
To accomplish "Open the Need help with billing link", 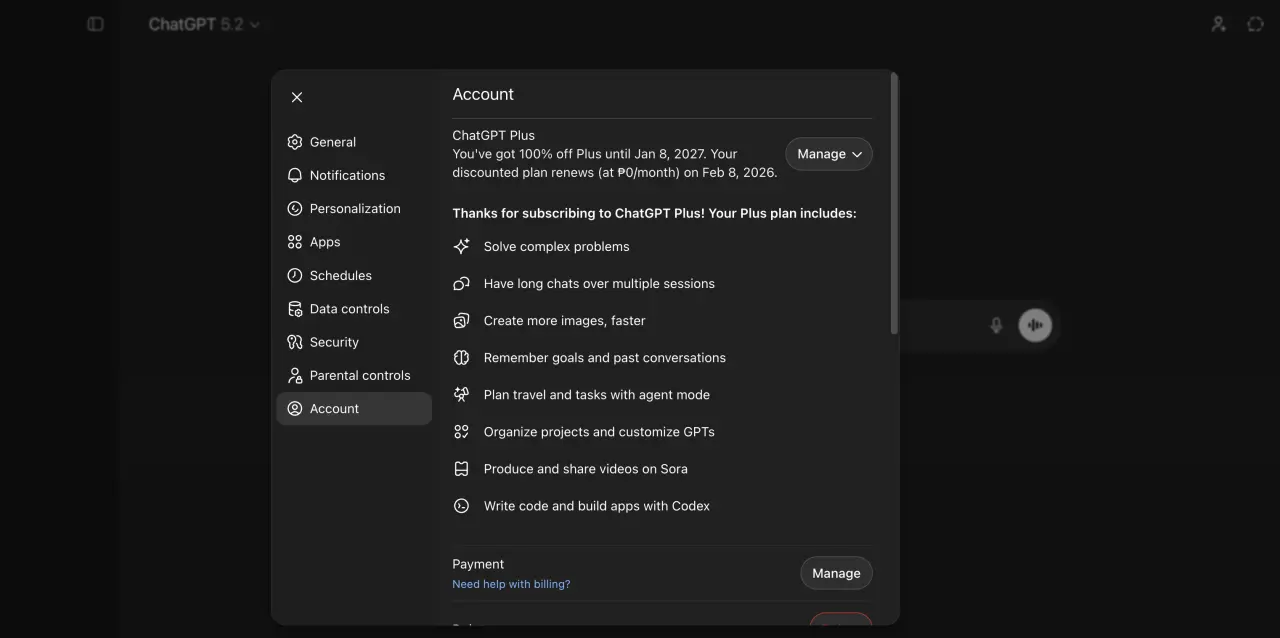I will (511, 584).
